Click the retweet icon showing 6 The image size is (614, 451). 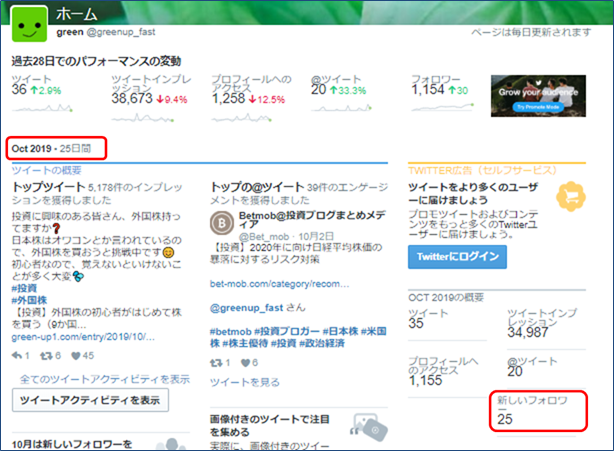46,355
